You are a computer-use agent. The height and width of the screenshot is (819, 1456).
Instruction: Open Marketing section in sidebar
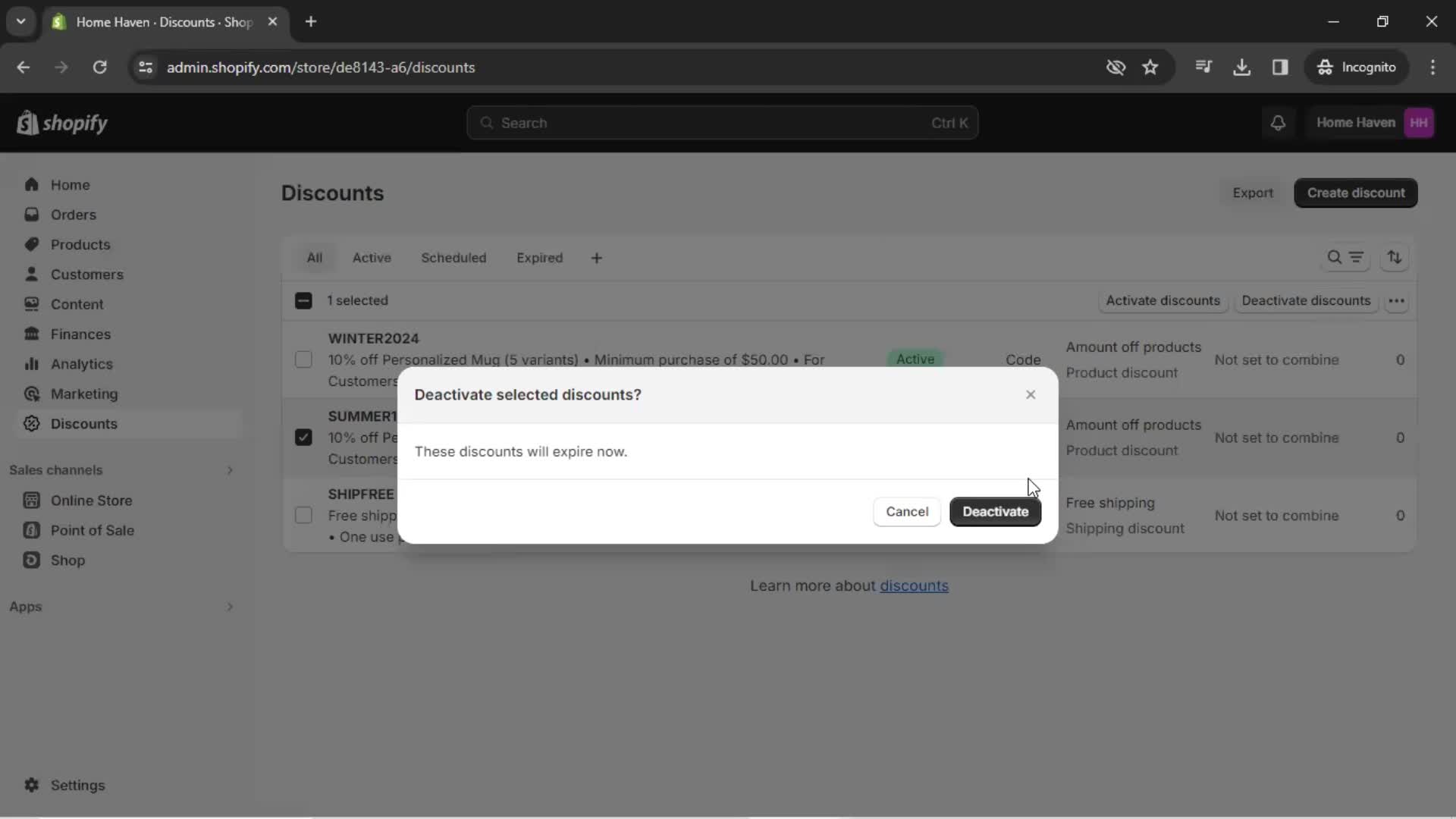84,393
